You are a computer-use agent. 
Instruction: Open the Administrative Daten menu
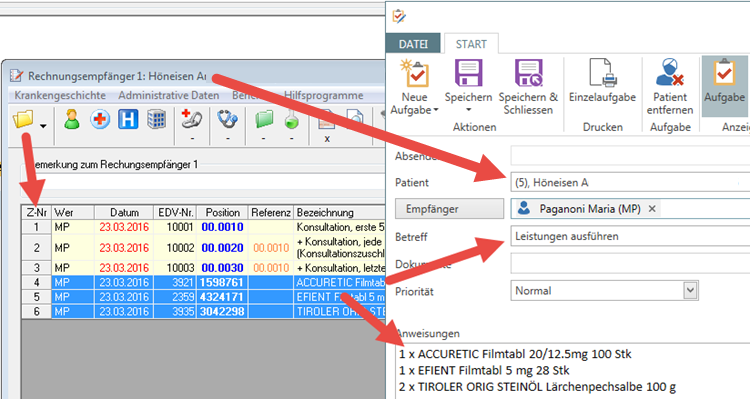[x=168, y=95]
